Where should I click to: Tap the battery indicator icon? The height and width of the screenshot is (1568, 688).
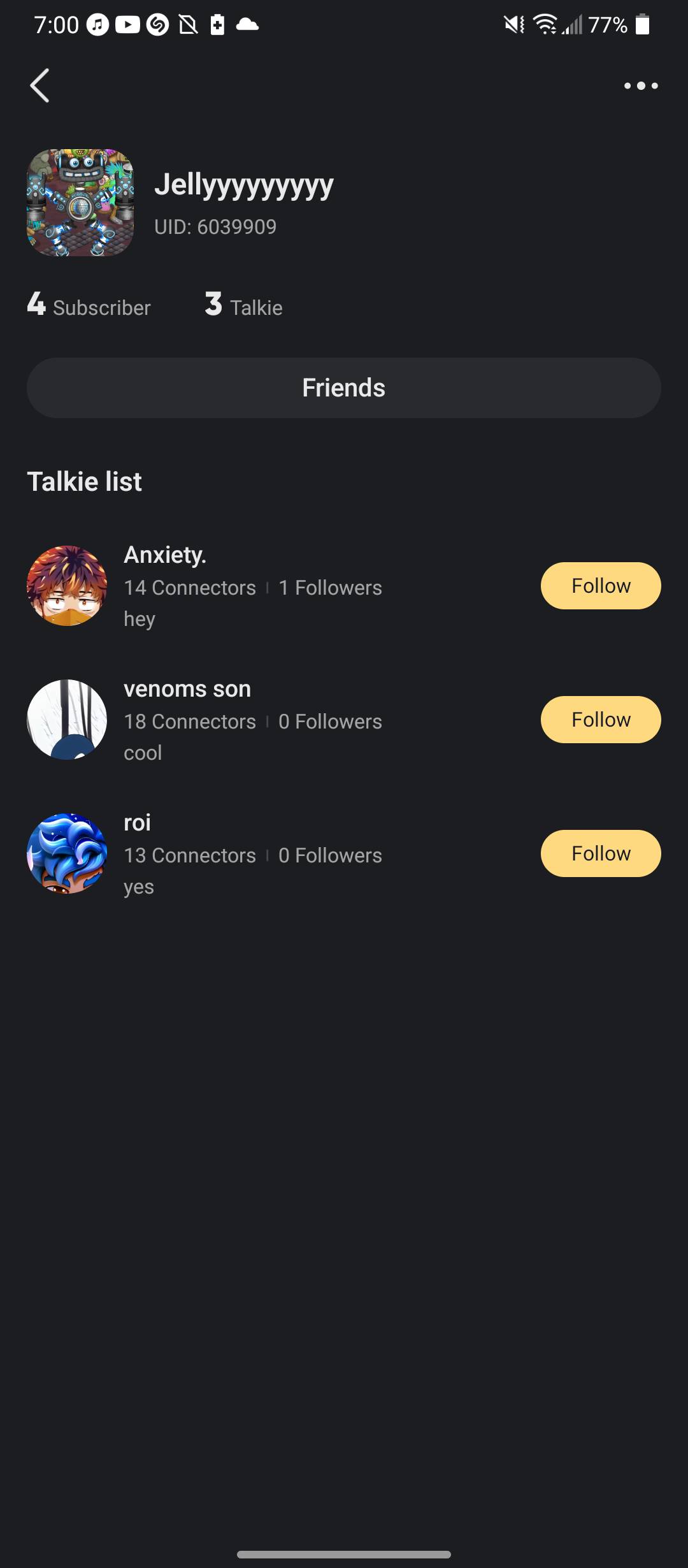click(x=643, y=25)
